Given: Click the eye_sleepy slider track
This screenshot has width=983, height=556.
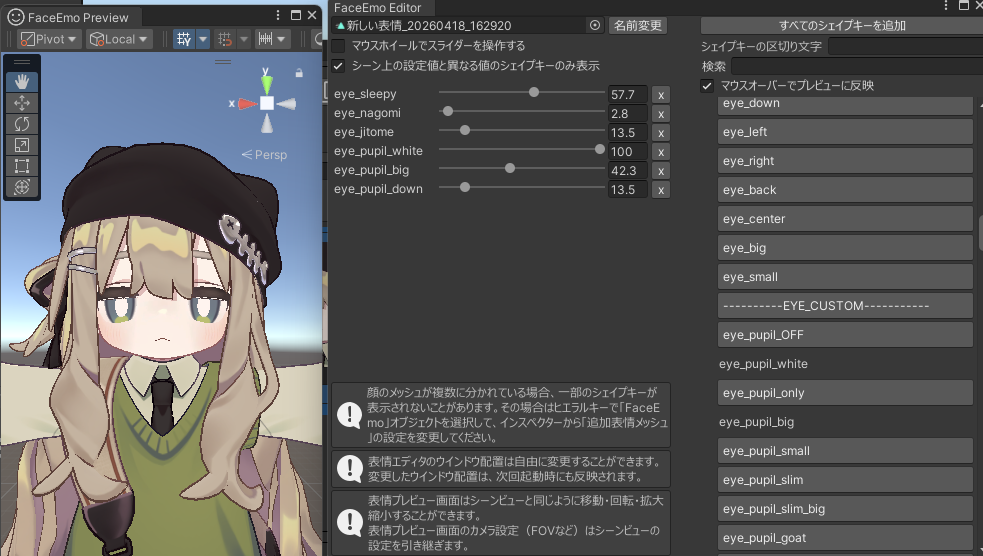Looking at the screenshot, I should [520, 93].
